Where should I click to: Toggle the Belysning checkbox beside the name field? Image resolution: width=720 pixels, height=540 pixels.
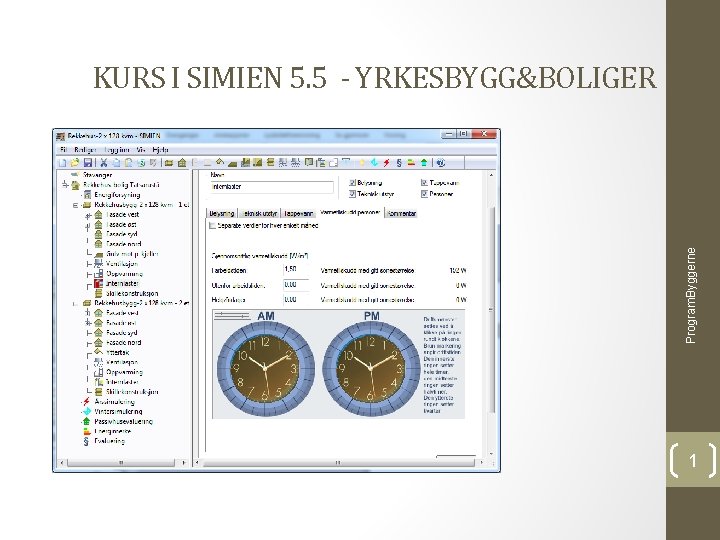tap(352, 183)
